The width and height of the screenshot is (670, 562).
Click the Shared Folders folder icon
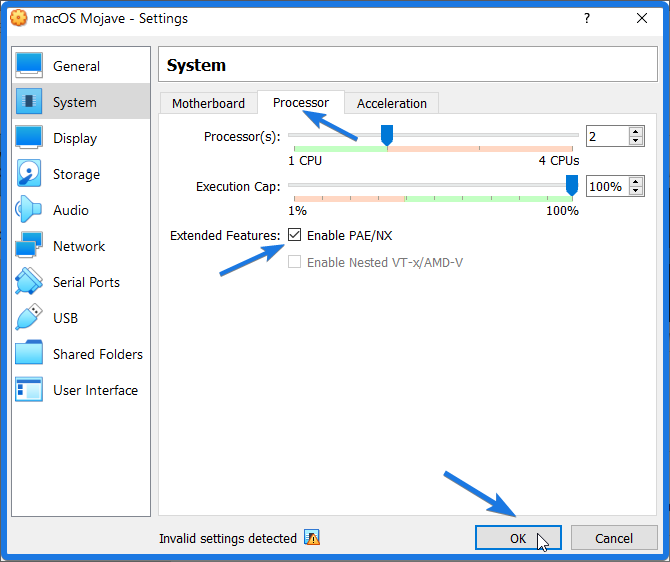(29, 353)
